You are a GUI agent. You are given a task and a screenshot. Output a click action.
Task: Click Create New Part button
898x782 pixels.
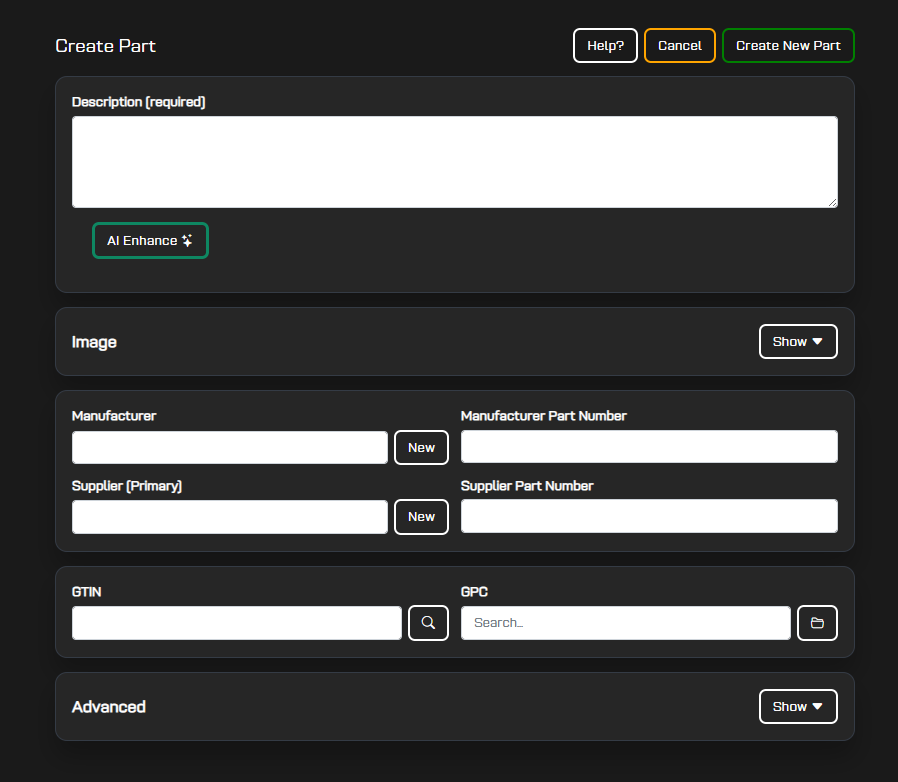[788, 46]
